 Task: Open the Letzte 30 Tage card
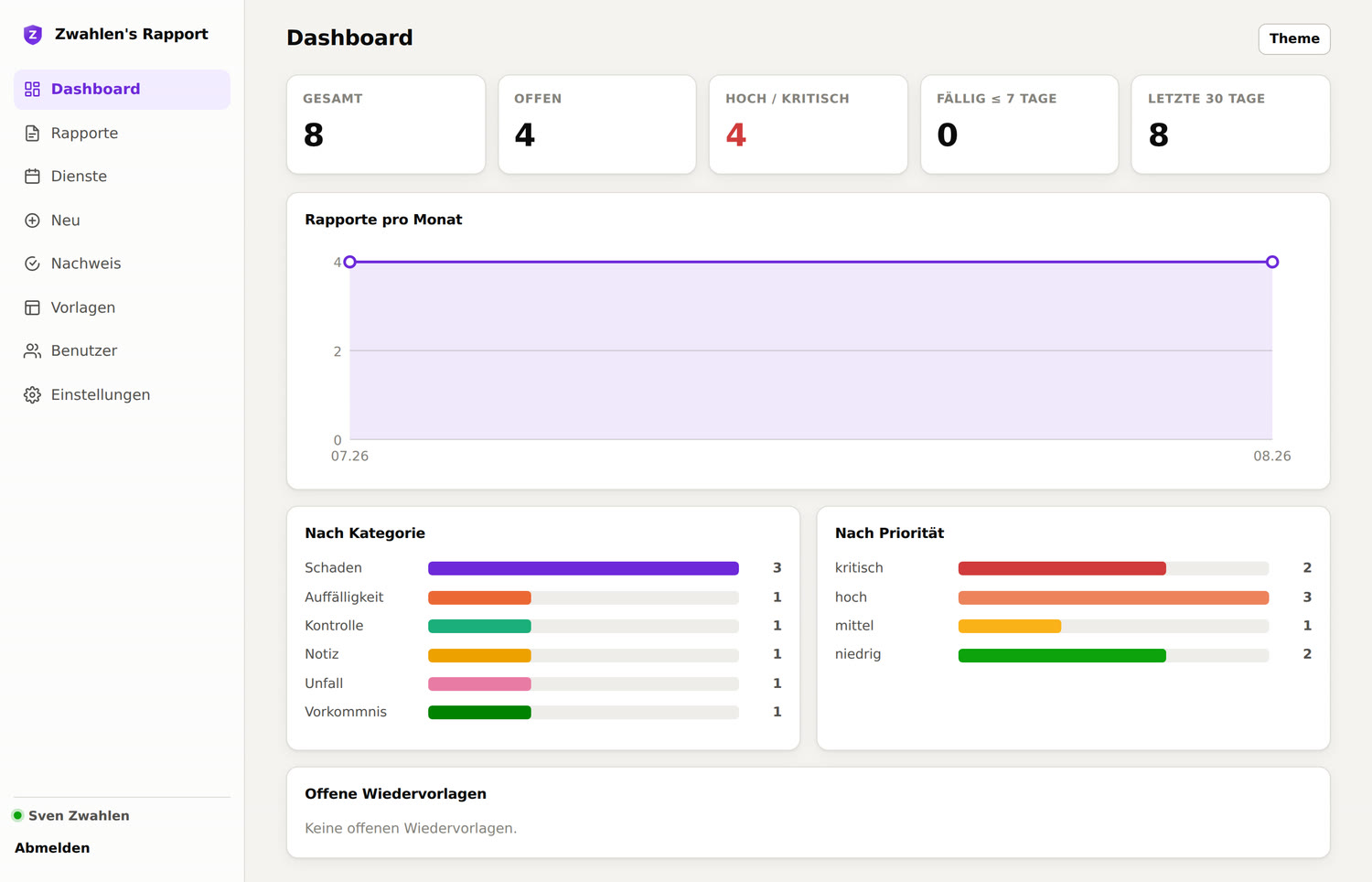1231,124
